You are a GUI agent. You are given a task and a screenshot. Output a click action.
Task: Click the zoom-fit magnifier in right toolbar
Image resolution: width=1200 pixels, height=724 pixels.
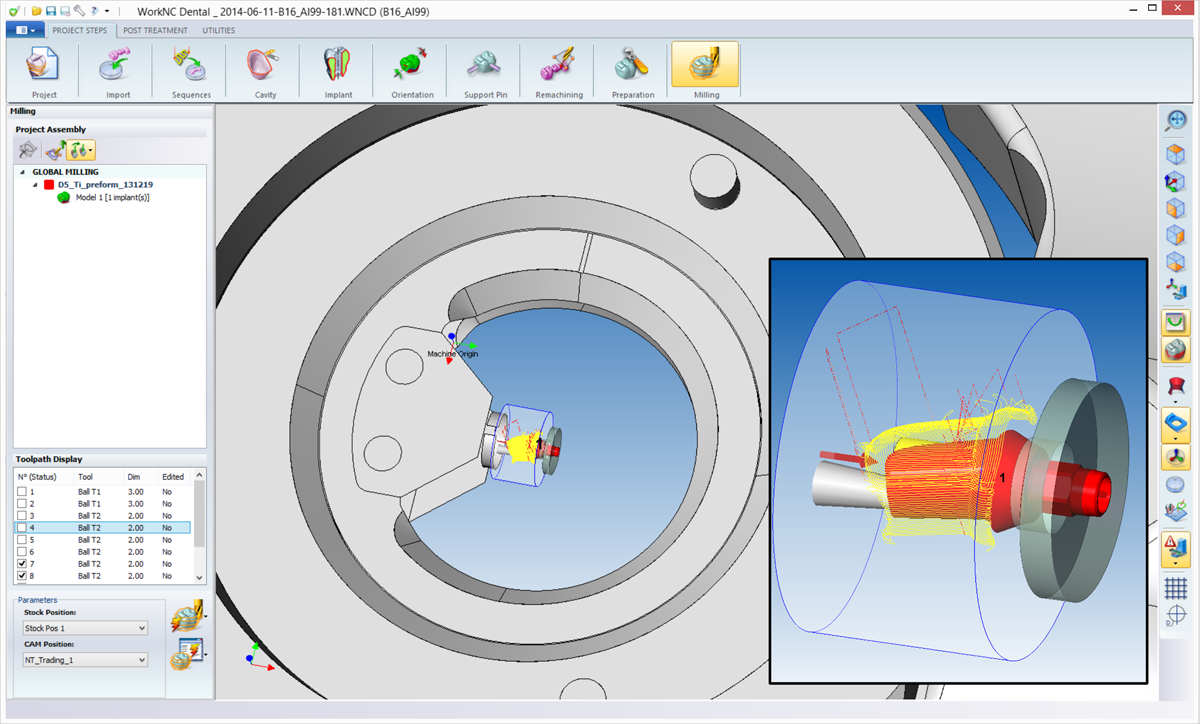tap(1176, 121)
